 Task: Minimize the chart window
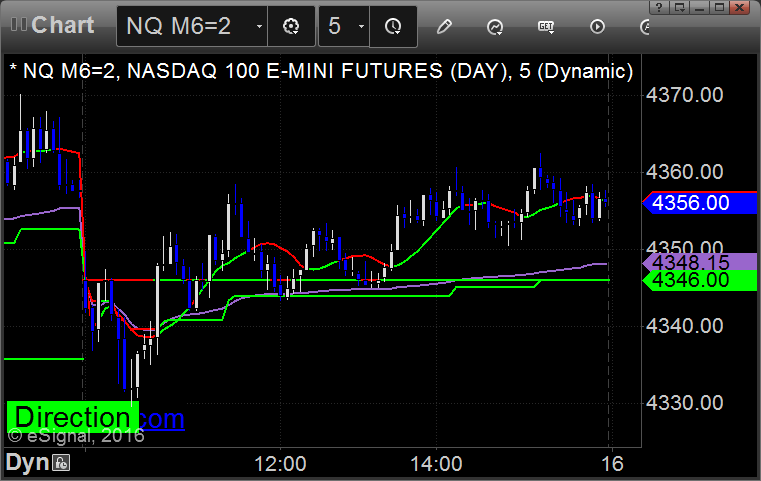click(699, 7)
